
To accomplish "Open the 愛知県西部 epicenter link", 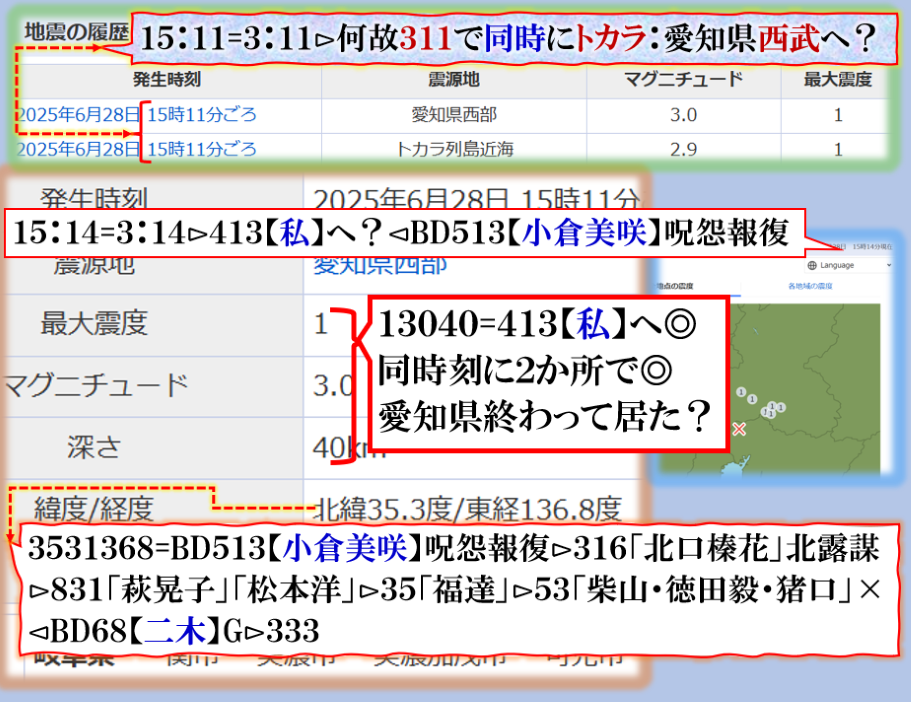I will coord(380,264).
